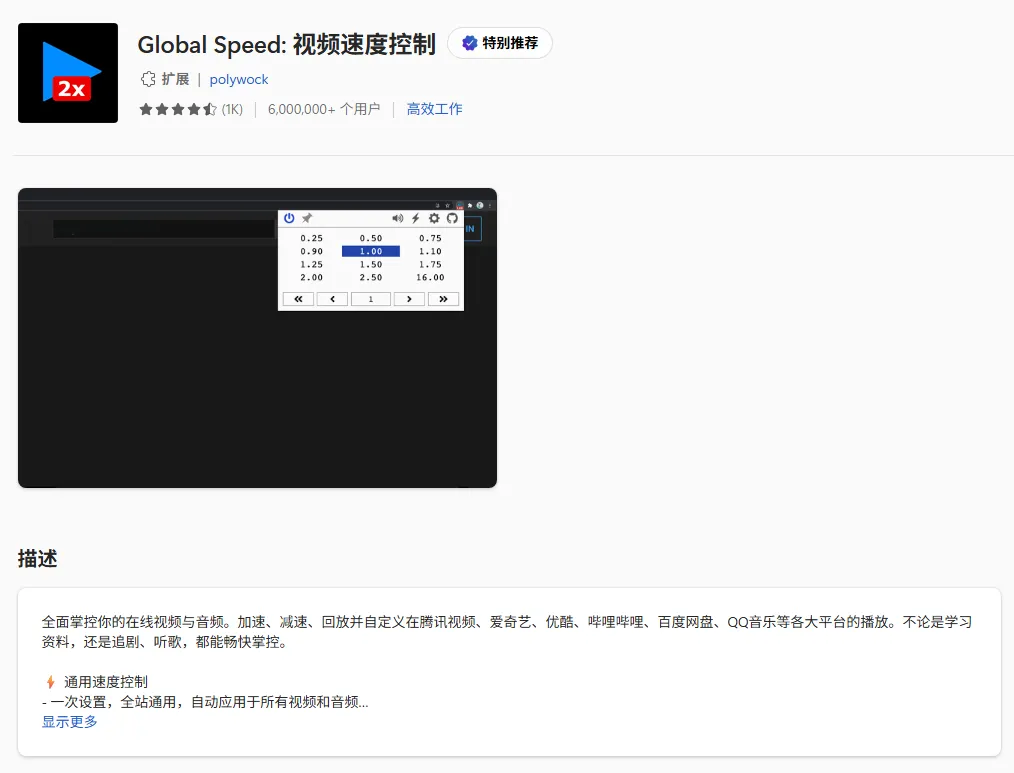Click the 描述 section heading
This screenshot has width=1014, height=773.
click(38, 558)
